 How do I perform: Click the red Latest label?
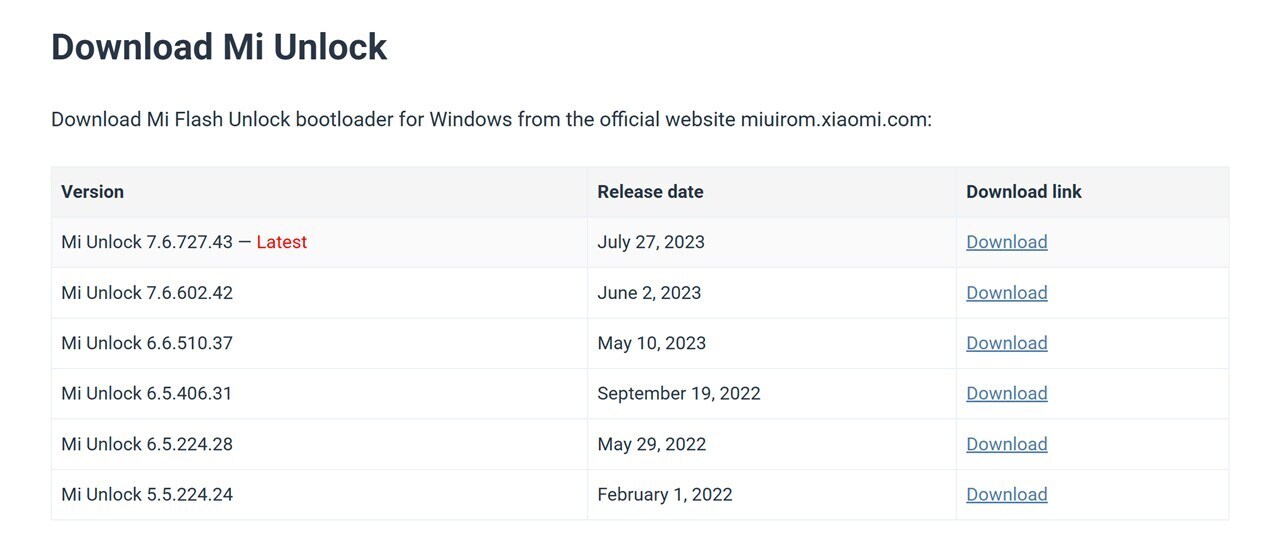coord(281,242)
